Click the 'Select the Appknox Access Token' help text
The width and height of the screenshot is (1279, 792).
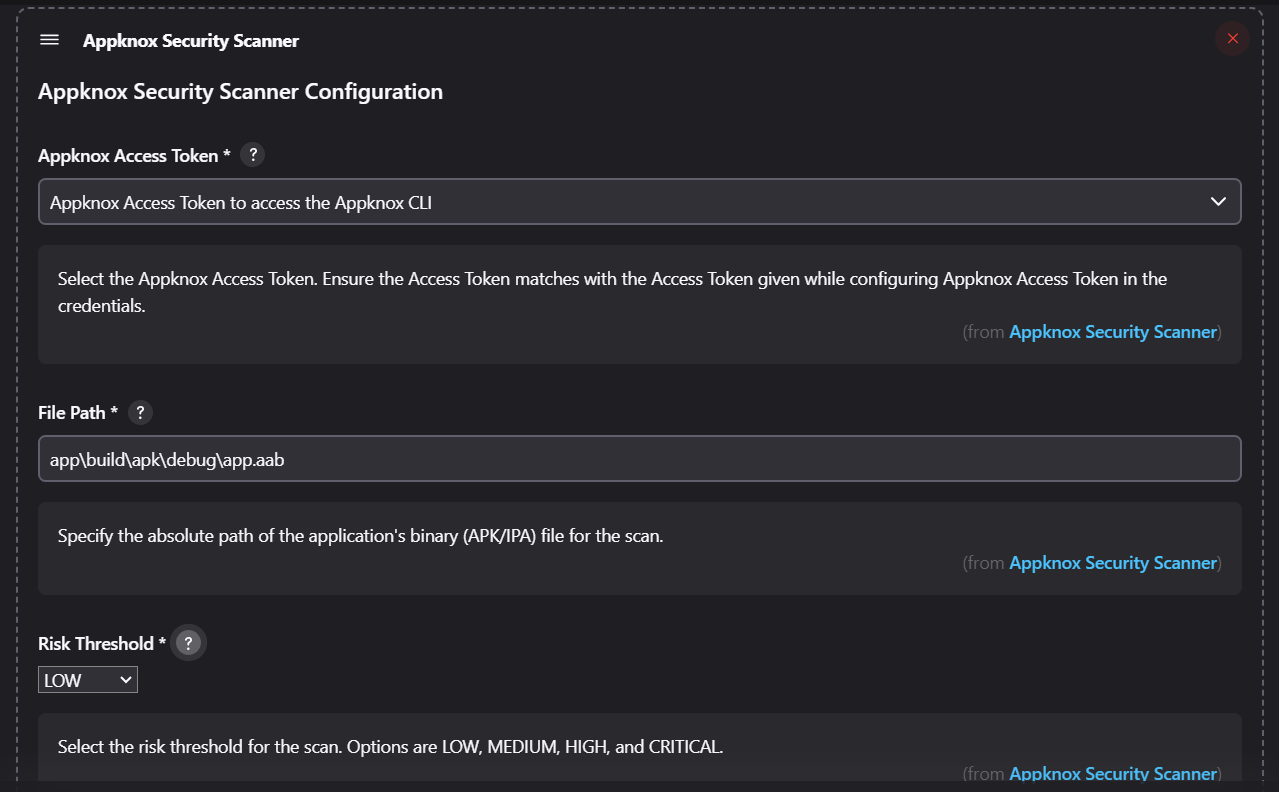pos(612,292)
